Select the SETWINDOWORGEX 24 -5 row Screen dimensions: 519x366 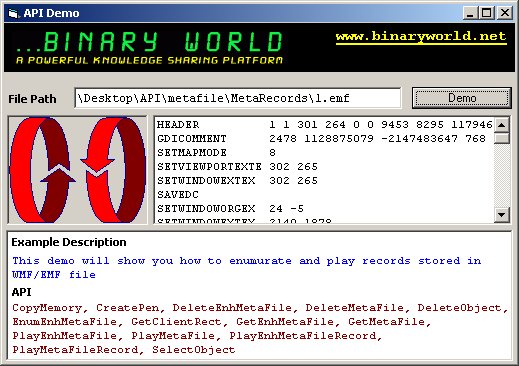[324, 209]
